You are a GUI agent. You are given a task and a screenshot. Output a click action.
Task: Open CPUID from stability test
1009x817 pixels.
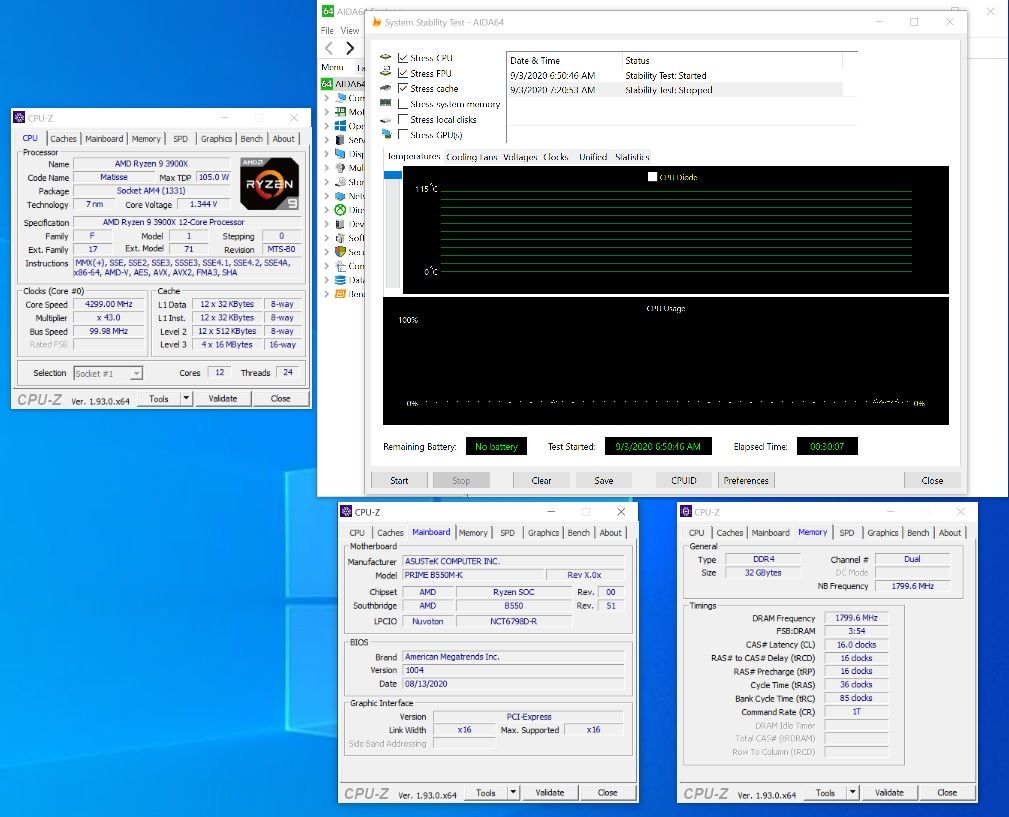tap(683, 481)
